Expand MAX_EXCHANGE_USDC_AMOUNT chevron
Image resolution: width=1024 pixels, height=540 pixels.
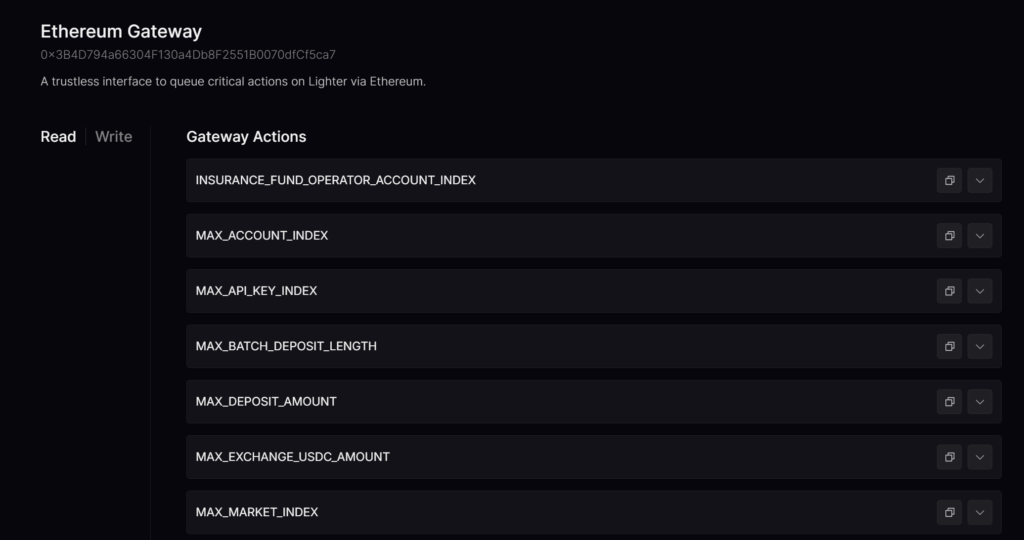[980, 457]
